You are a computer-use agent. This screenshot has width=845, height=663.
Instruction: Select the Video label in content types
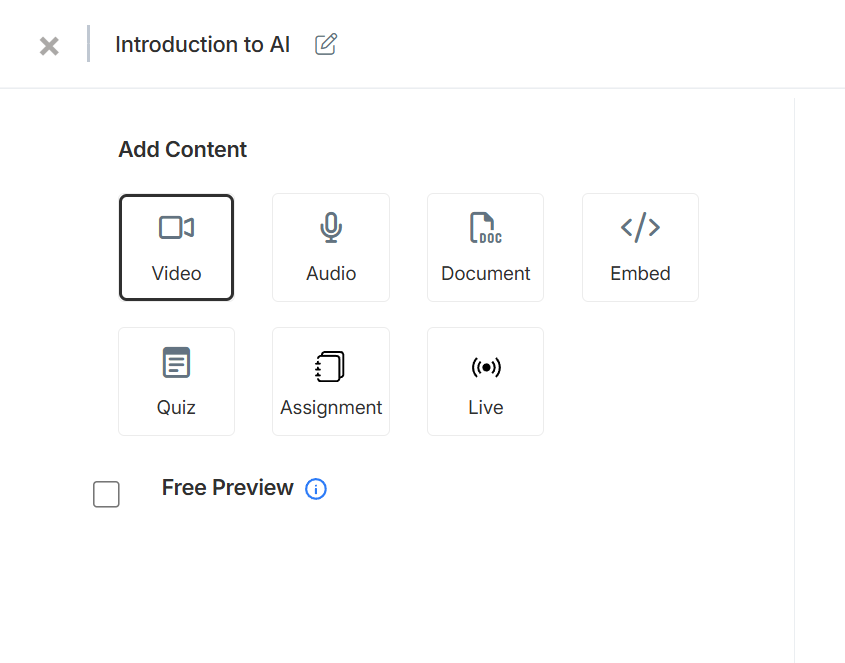point(176,273)
